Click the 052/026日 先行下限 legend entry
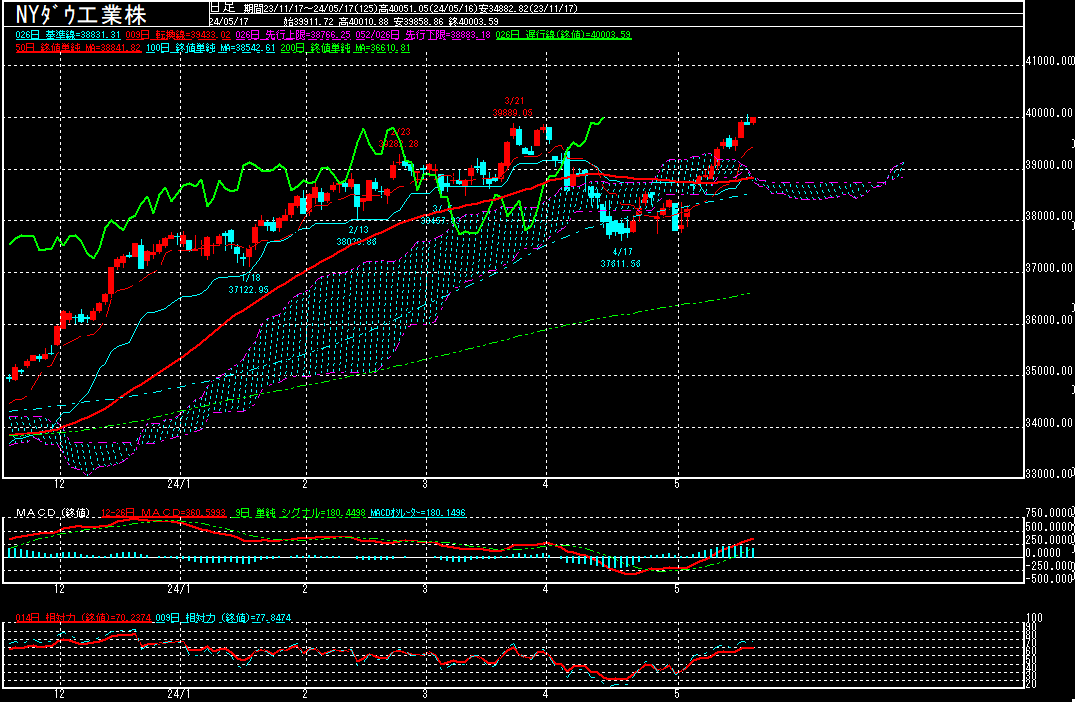 pyautogui.click(x=424, y=35)
